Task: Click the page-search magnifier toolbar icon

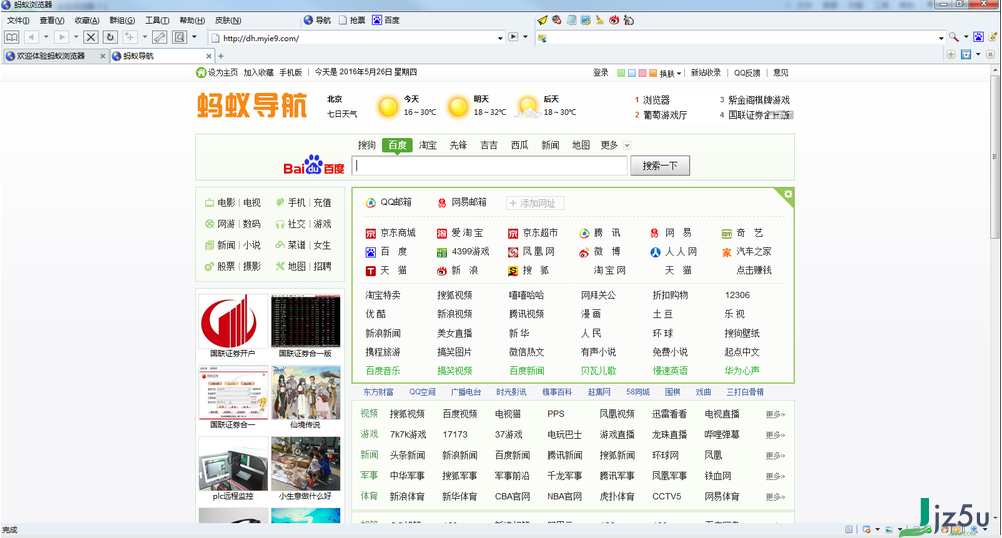Action: 180,37
